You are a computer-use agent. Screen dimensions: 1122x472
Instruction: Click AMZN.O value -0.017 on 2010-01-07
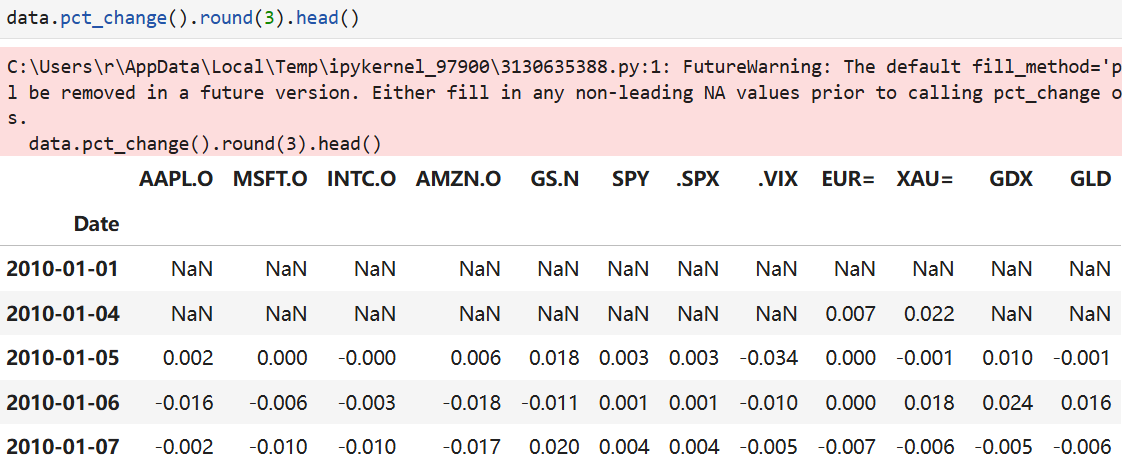pyautogui.click(x=472, y=447)
